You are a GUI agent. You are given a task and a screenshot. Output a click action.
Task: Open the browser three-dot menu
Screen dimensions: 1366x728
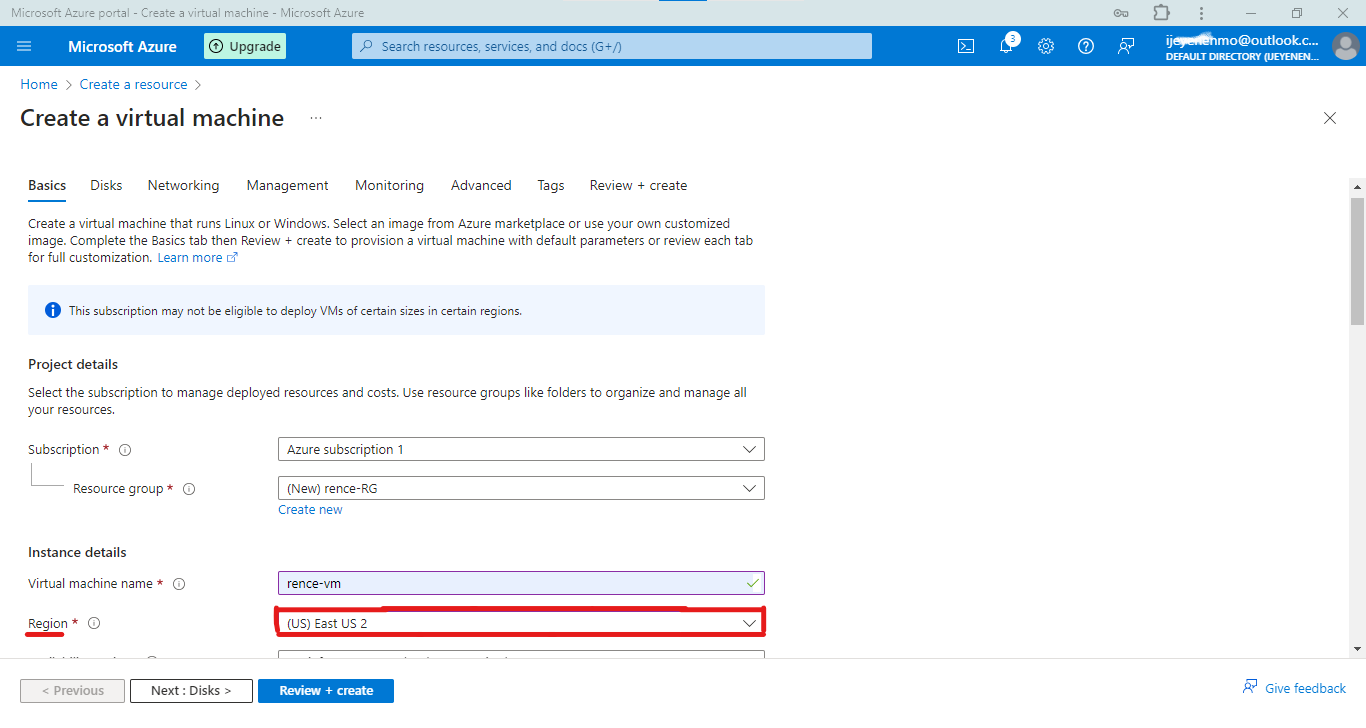[1201, 13]
